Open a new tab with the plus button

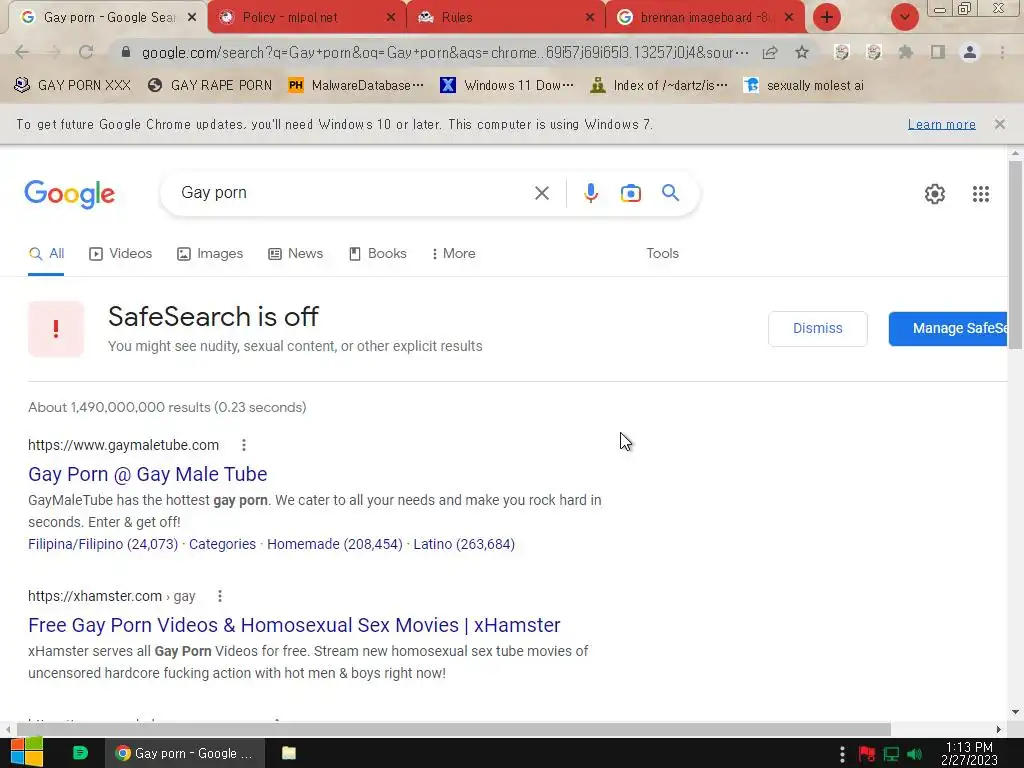point(827,18)
